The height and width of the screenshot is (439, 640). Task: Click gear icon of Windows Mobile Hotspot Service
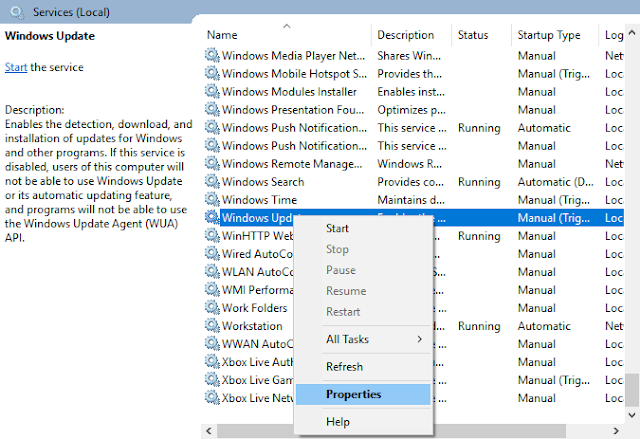click(212, 73)
